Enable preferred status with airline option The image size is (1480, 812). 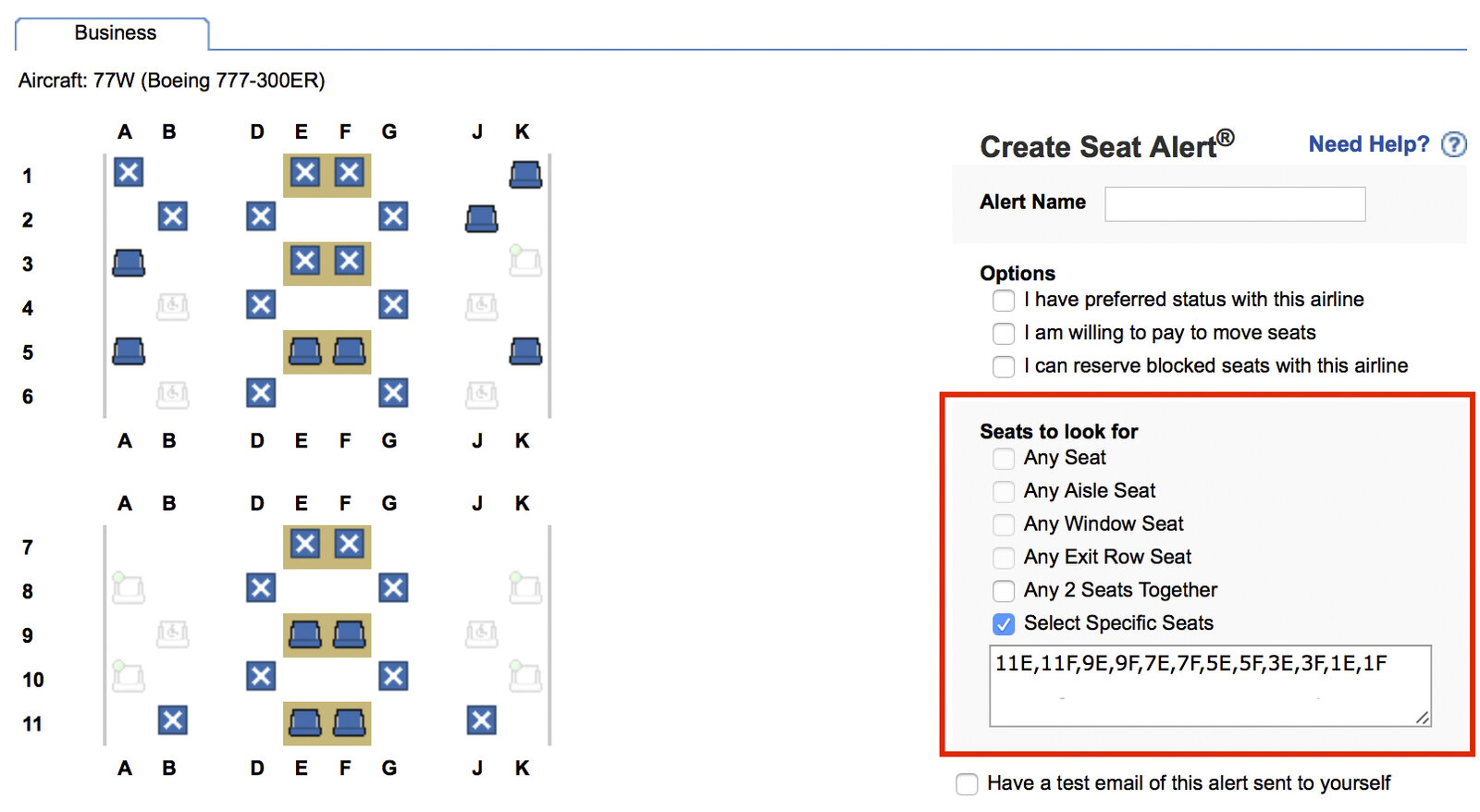coord(1004,301)
